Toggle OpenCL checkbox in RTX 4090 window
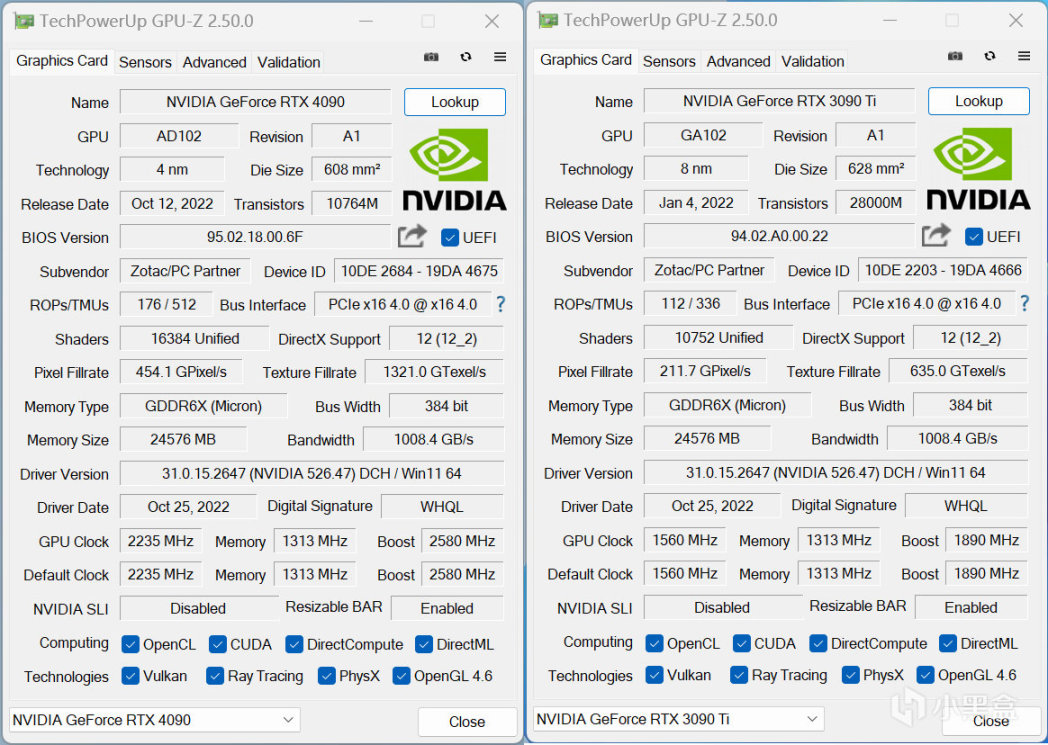 130,644
